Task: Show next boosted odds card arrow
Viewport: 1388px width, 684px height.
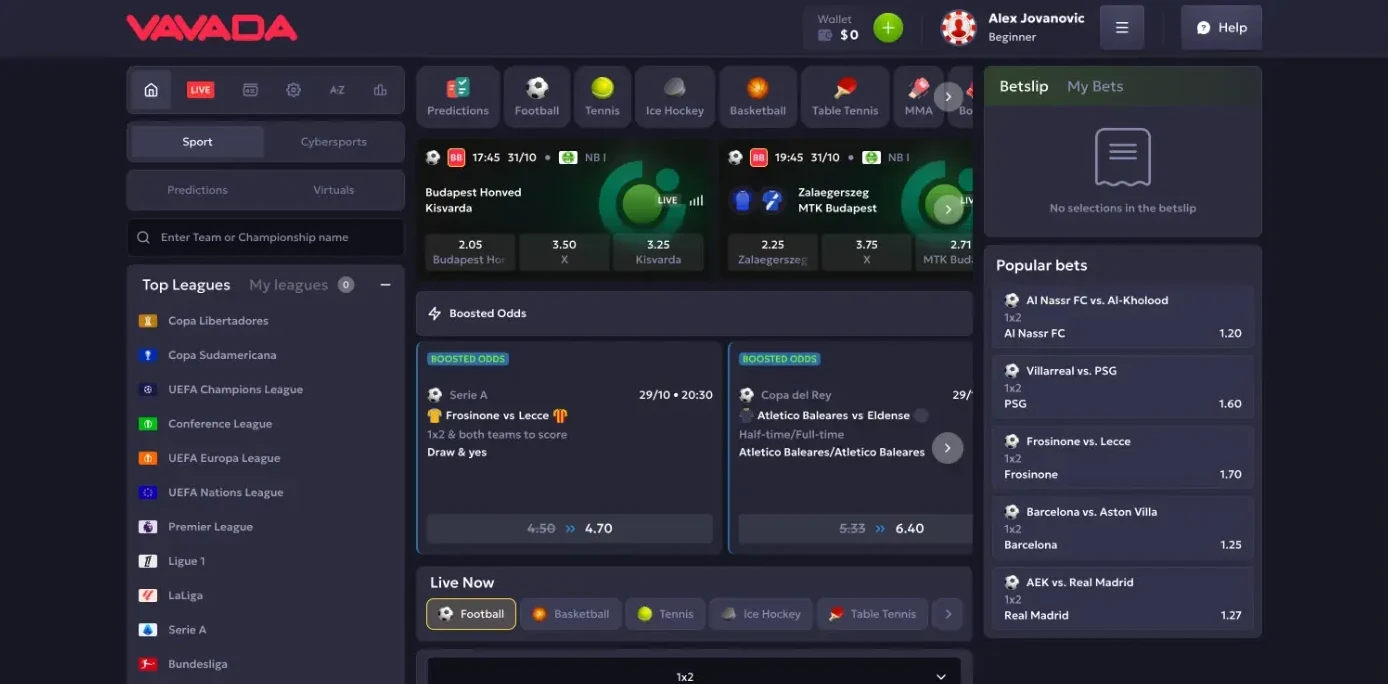Action: point(948,447)
